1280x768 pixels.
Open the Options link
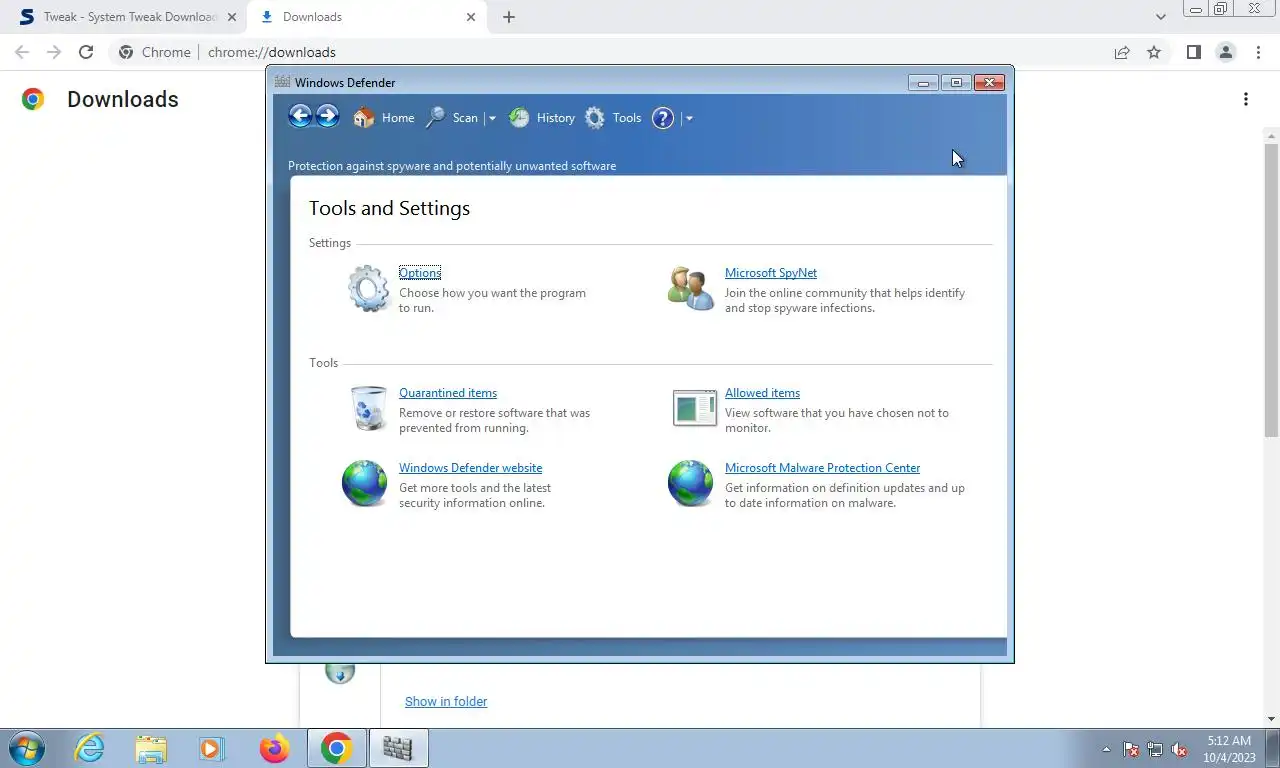click(x=420, y=273)
